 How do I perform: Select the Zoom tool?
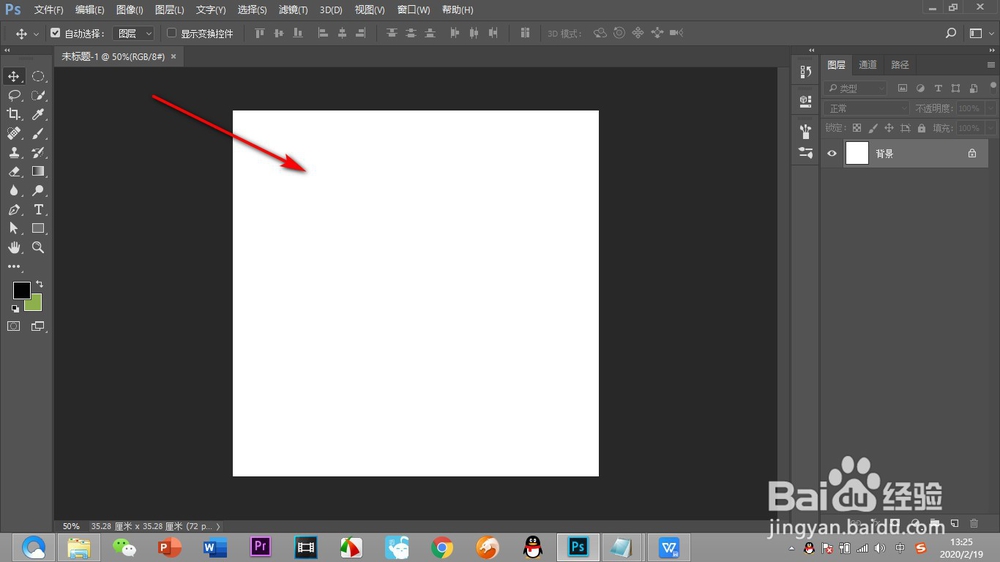point(38,248)
